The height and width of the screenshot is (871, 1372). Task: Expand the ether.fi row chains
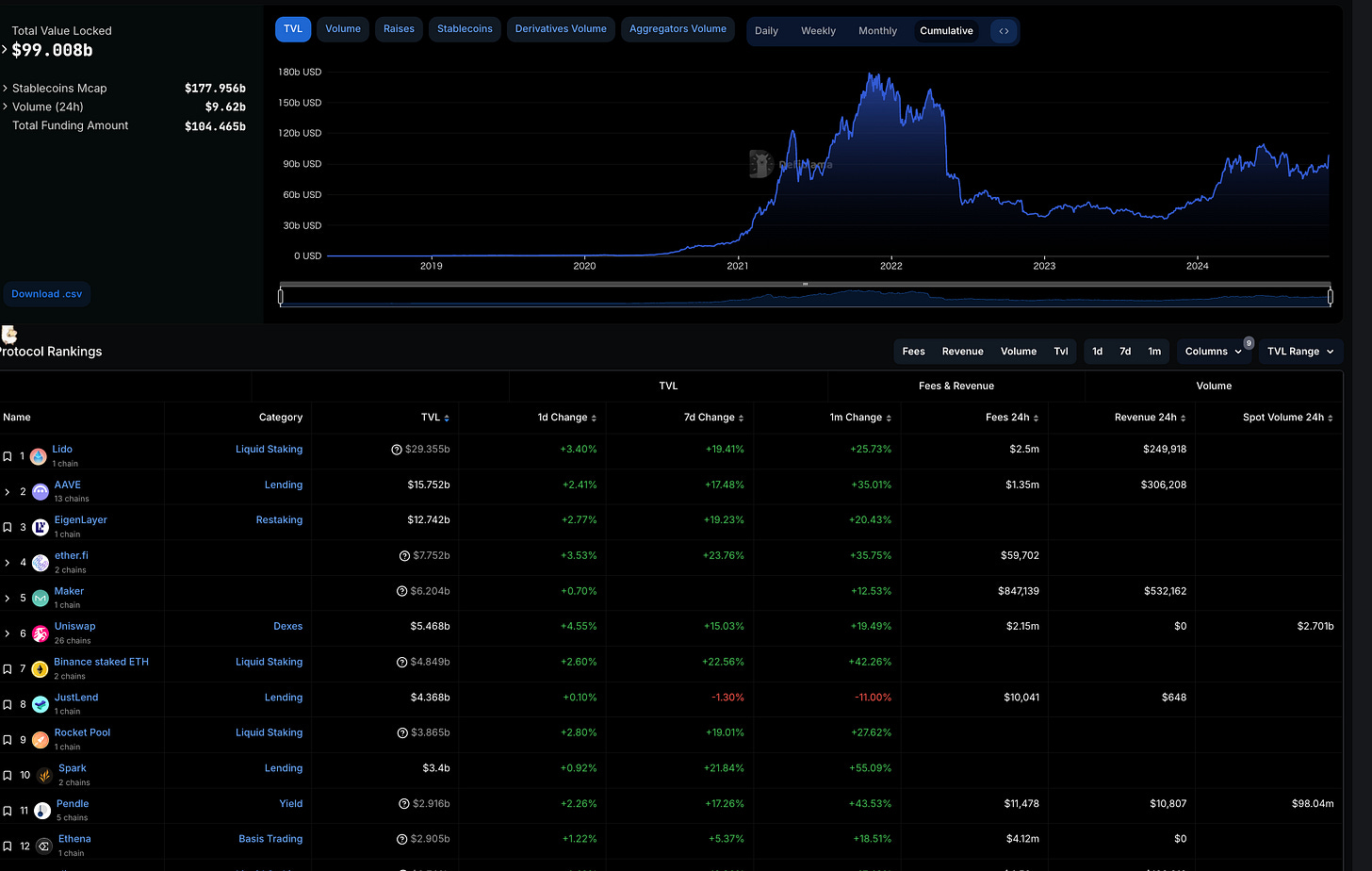coord(8,563)
